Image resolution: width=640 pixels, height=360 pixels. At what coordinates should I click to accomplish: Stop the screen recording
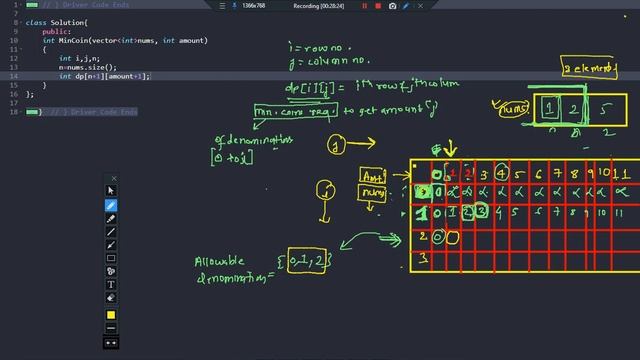coord(378,6)
